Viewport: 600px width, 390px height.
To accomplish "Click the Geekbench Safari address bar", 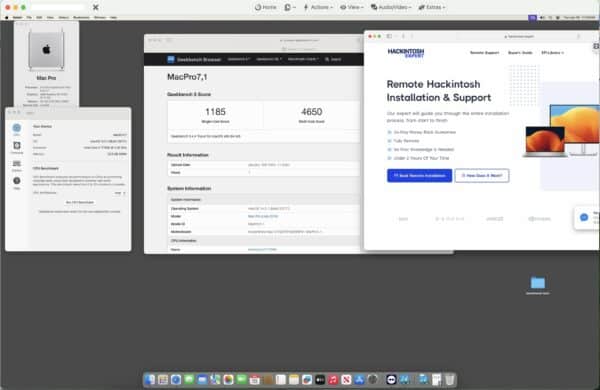I will point(299,40).
